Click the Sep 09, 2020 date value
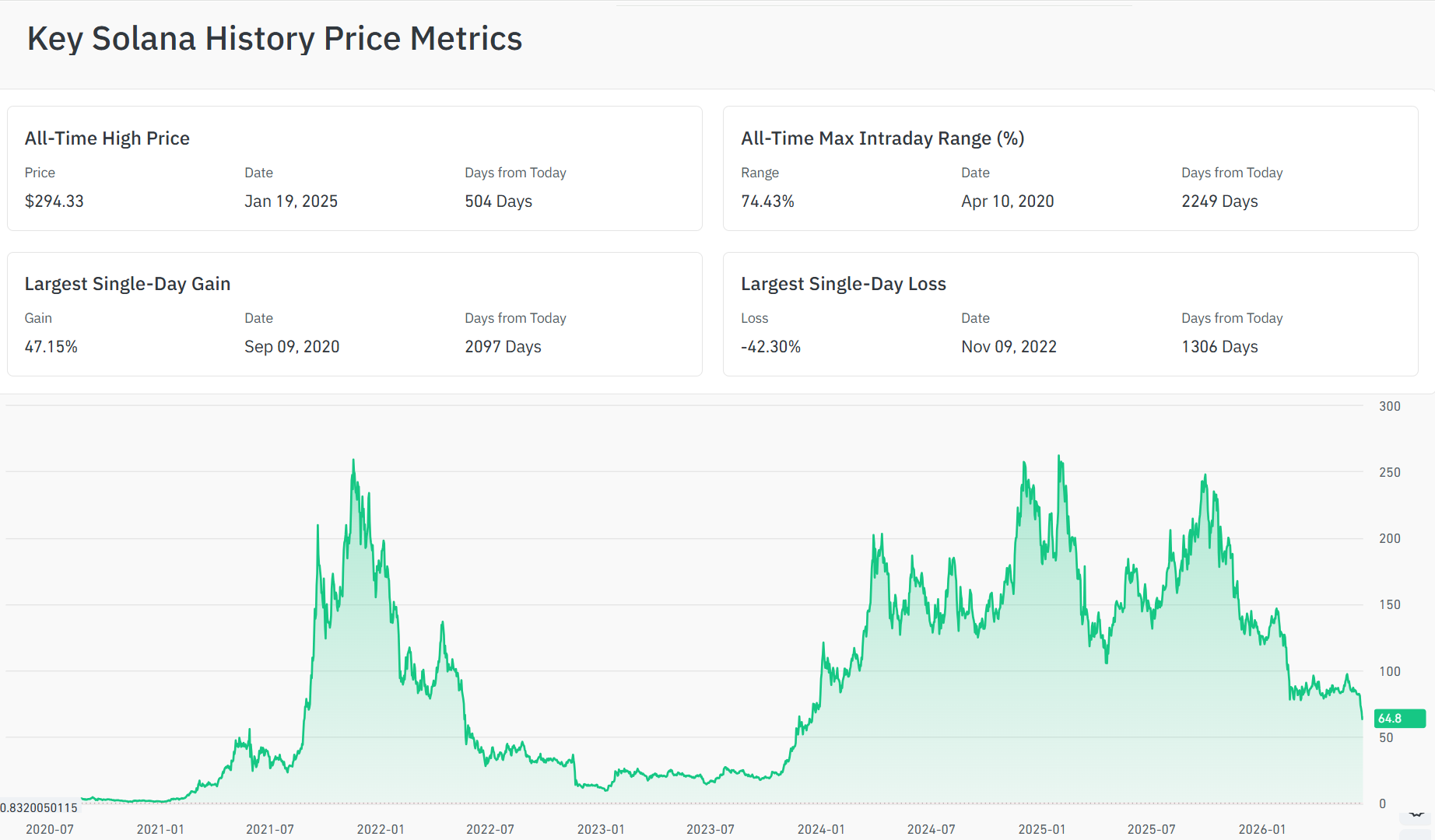This screenshot has height=840, width=1435. point(292,347)
